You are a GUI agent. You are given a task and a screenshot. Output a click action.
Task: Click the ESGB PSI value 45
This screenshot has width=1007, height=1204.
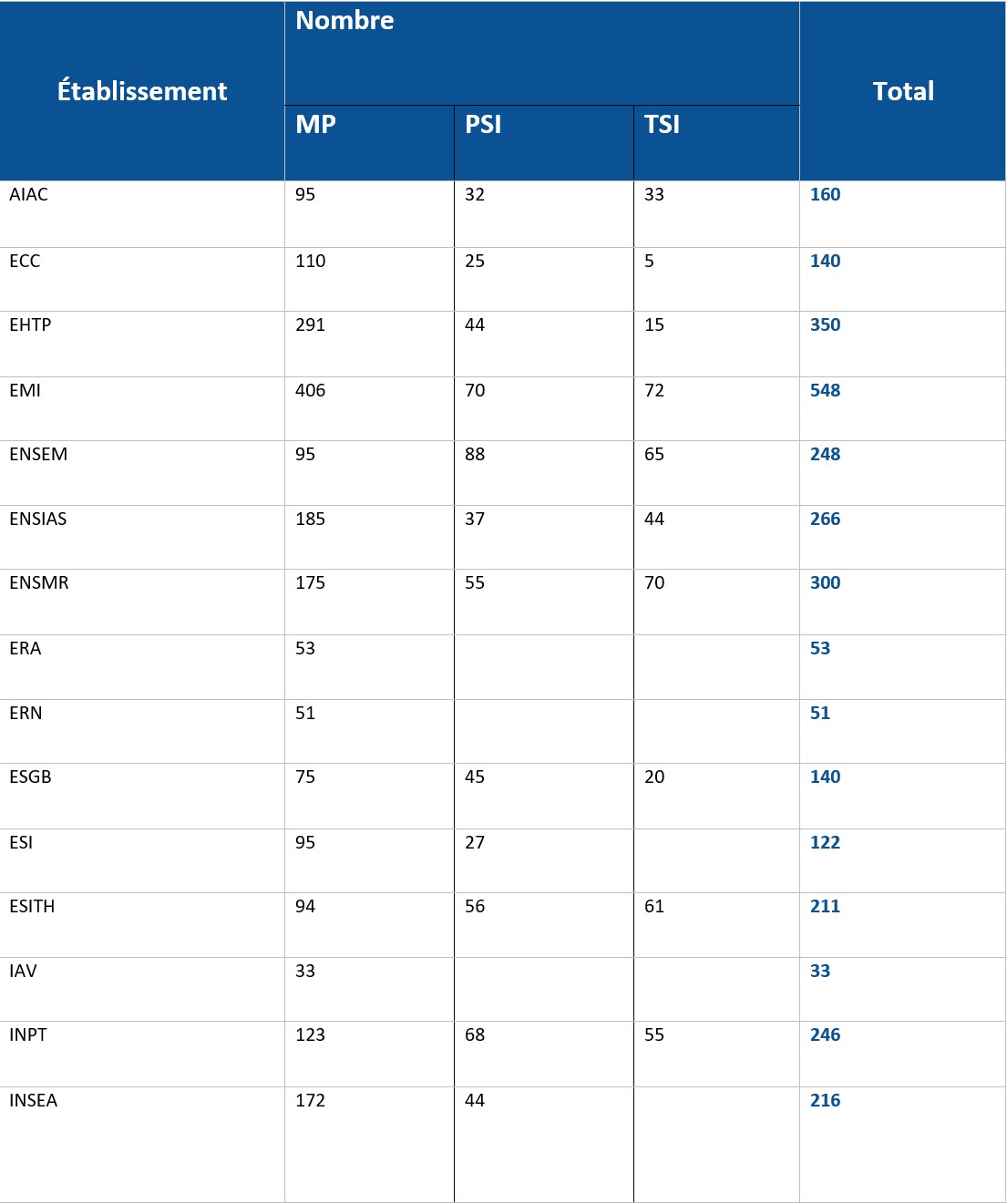pos(475,777)
